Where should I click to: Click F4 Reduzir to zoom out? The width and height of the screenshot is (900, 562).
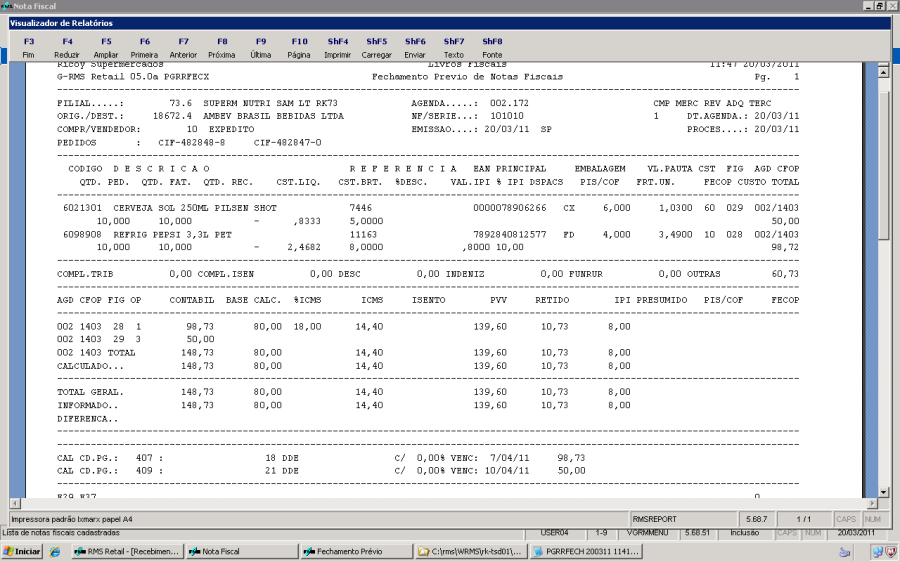(x=67, y=48)
